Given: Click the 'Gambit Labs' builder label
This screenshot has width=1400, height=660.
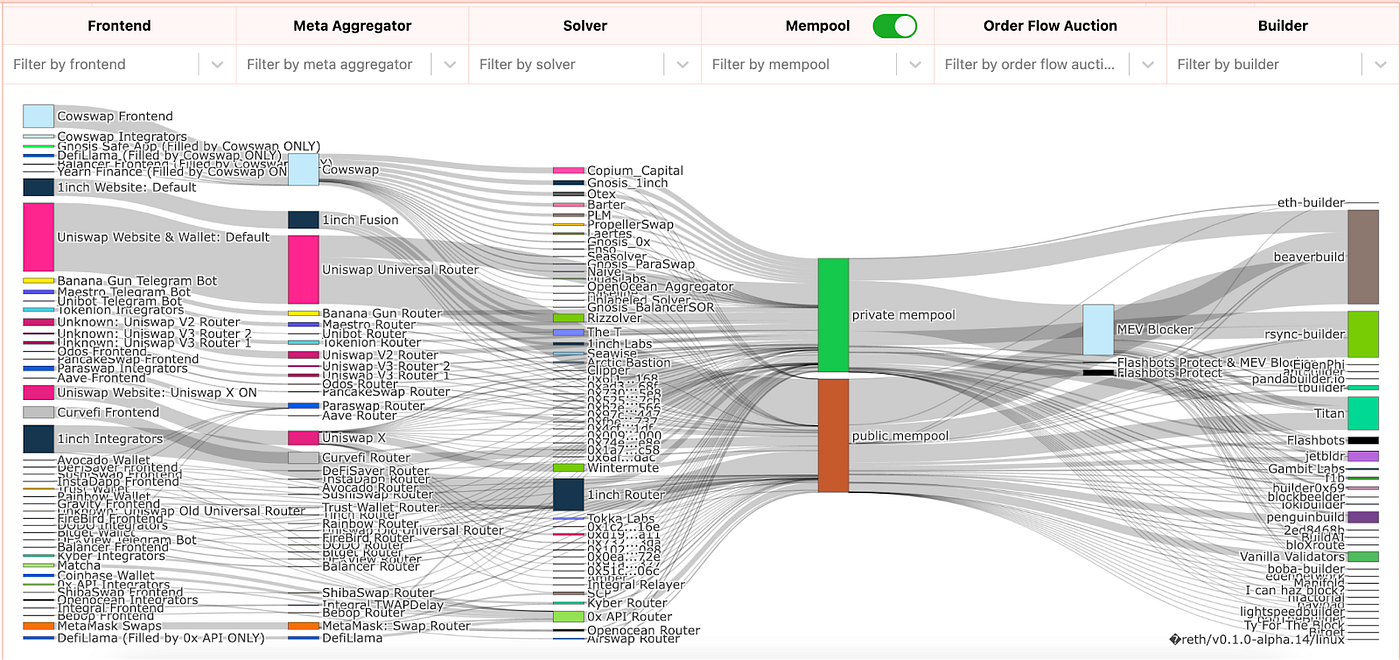Looking at the screenshot, I should 1307,469.
